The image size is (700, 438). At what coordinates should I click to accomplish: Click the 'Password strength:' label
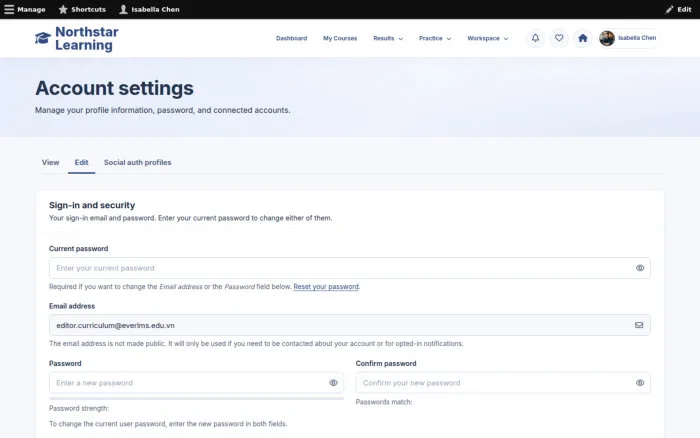point(79,408)
